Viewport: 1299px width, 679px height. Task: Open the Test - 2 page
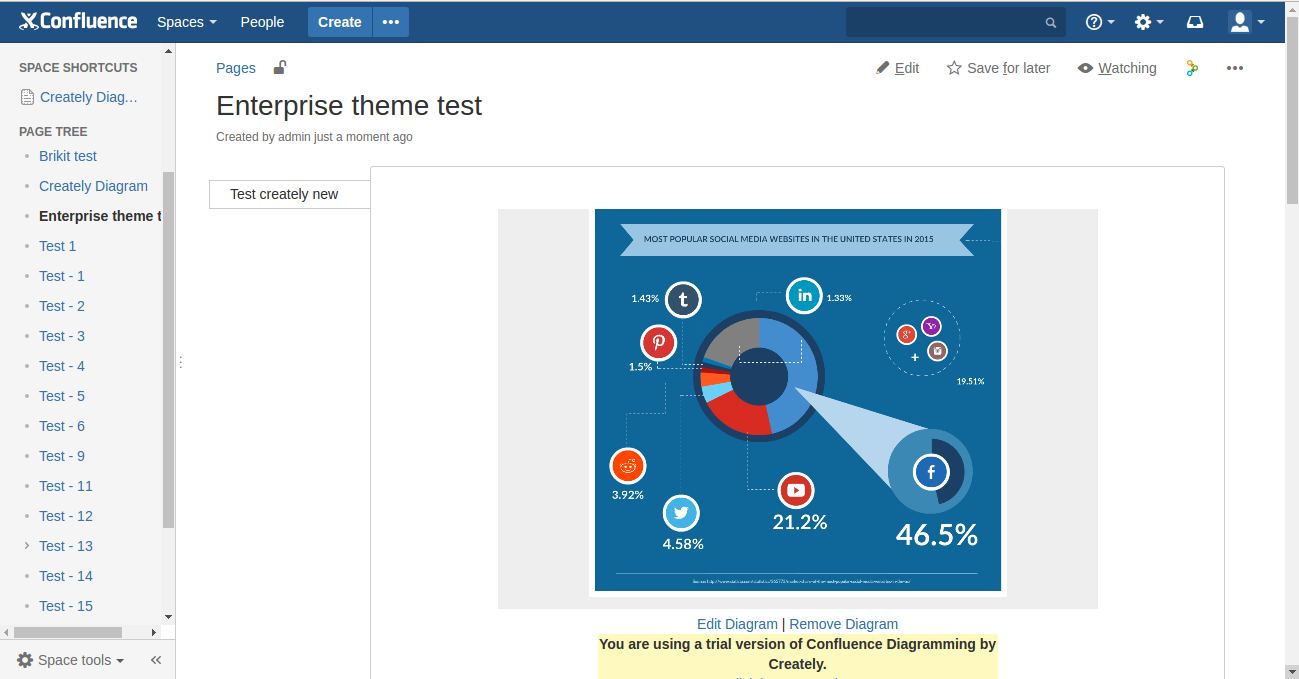click(x=62, y=306)
